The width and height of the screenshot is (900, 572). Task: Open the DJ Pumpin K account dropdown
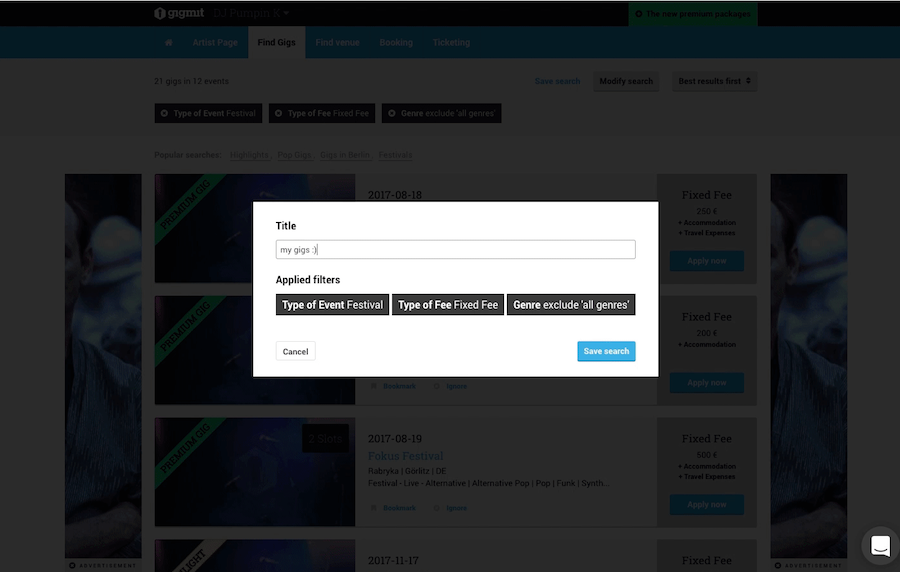coord(251,13)
